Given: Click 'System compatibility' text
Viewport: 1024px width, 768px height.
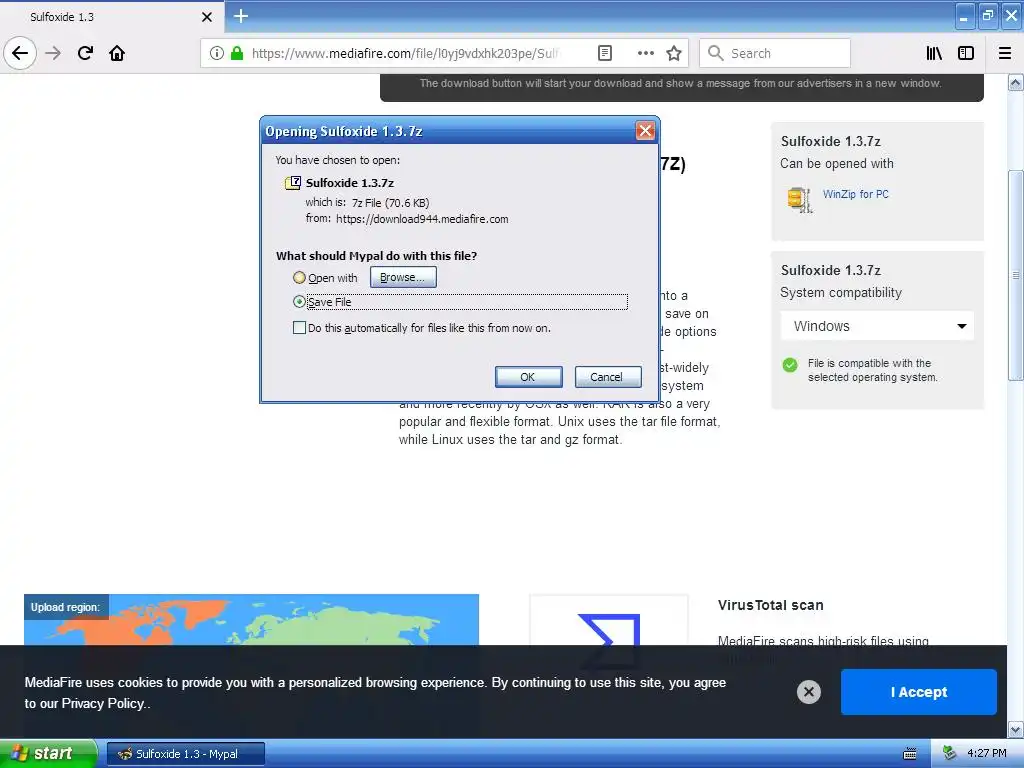Looking at the screenshot, I should coord(841,293).
